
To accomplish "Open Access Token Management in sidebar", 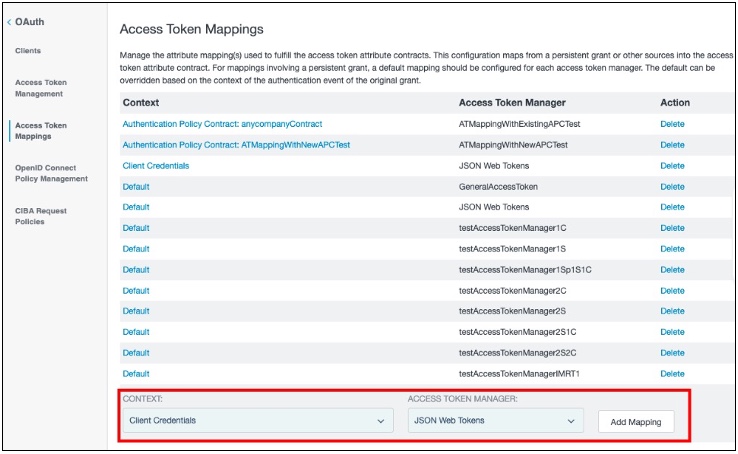I will (39, 88).
